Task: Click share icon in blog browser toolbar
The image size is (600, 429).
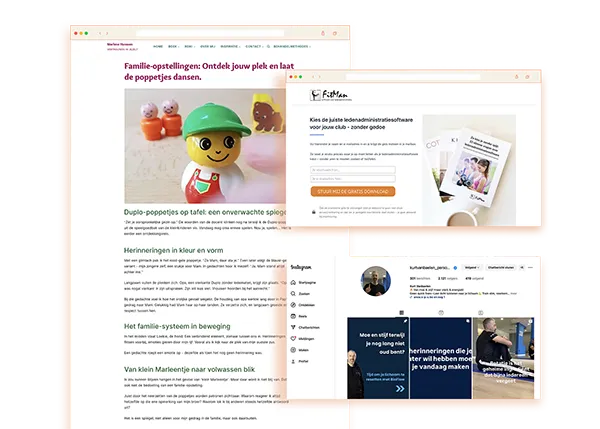Action: point(323,33)
